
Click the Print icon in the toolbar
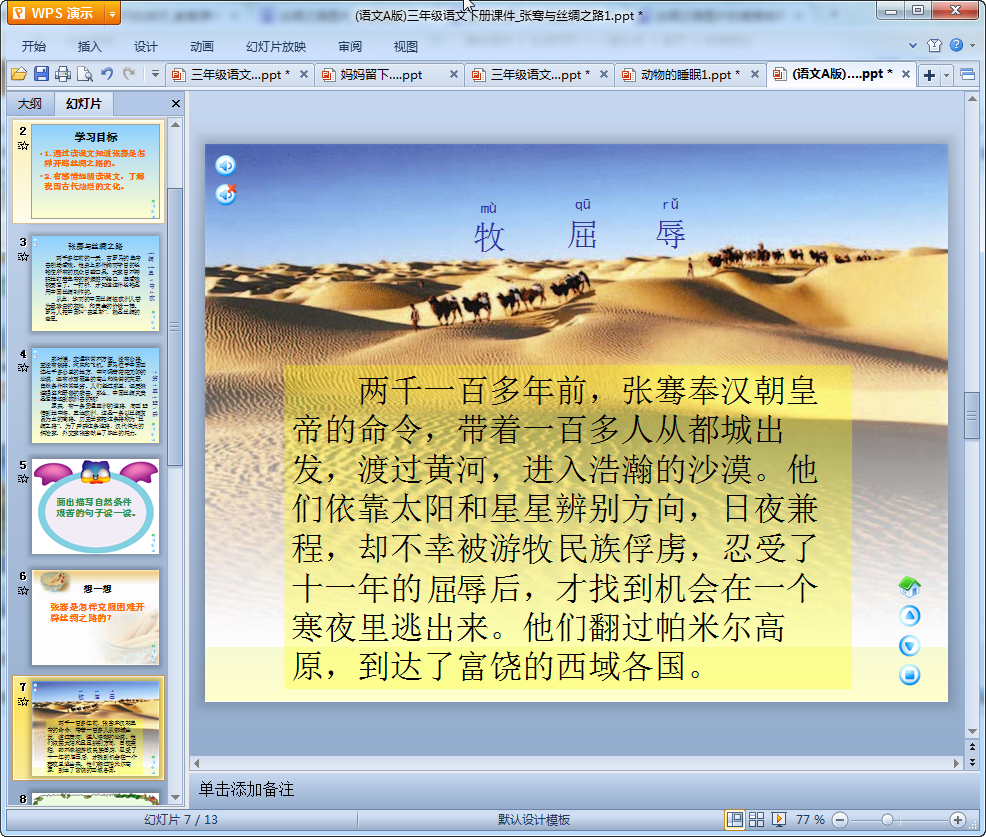pyautogui.click(x=63, y=74)
